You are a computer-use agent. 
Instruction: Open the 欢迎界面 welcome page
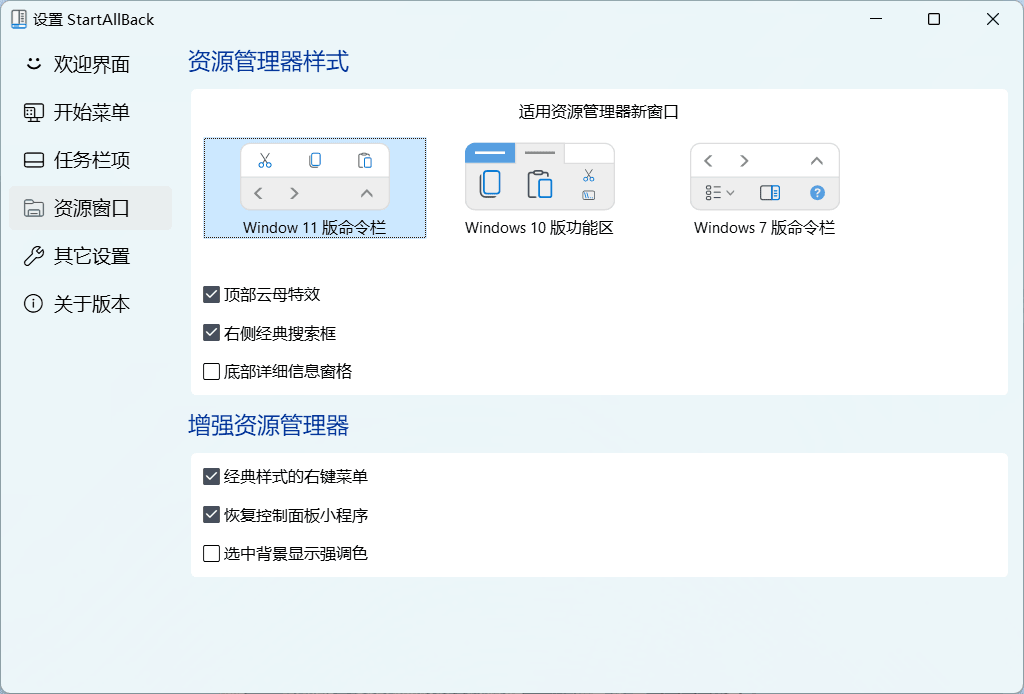[x=91, y=64]
